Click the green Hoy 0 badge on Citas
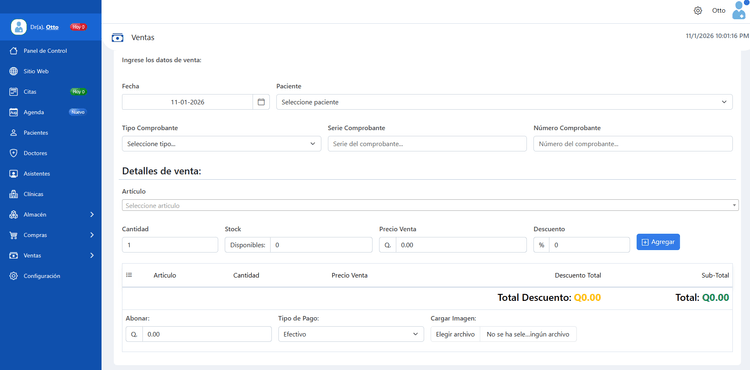The image size is (750, 370). [78, 92]
